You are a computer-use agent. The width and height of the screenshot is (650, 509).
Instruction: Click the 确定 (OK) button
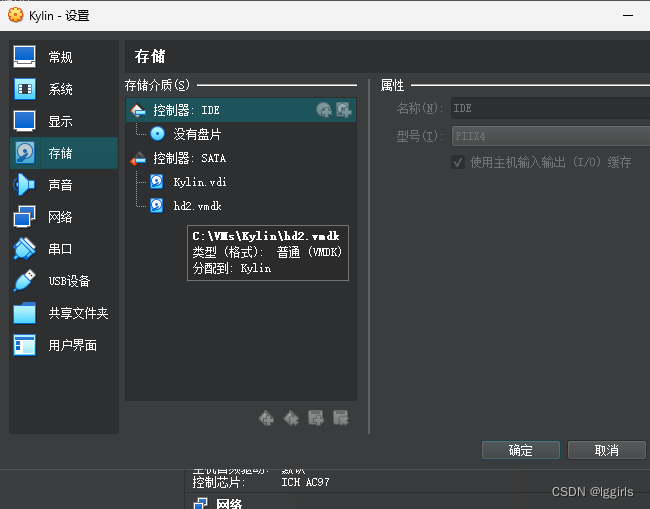(x=521, y=450)
